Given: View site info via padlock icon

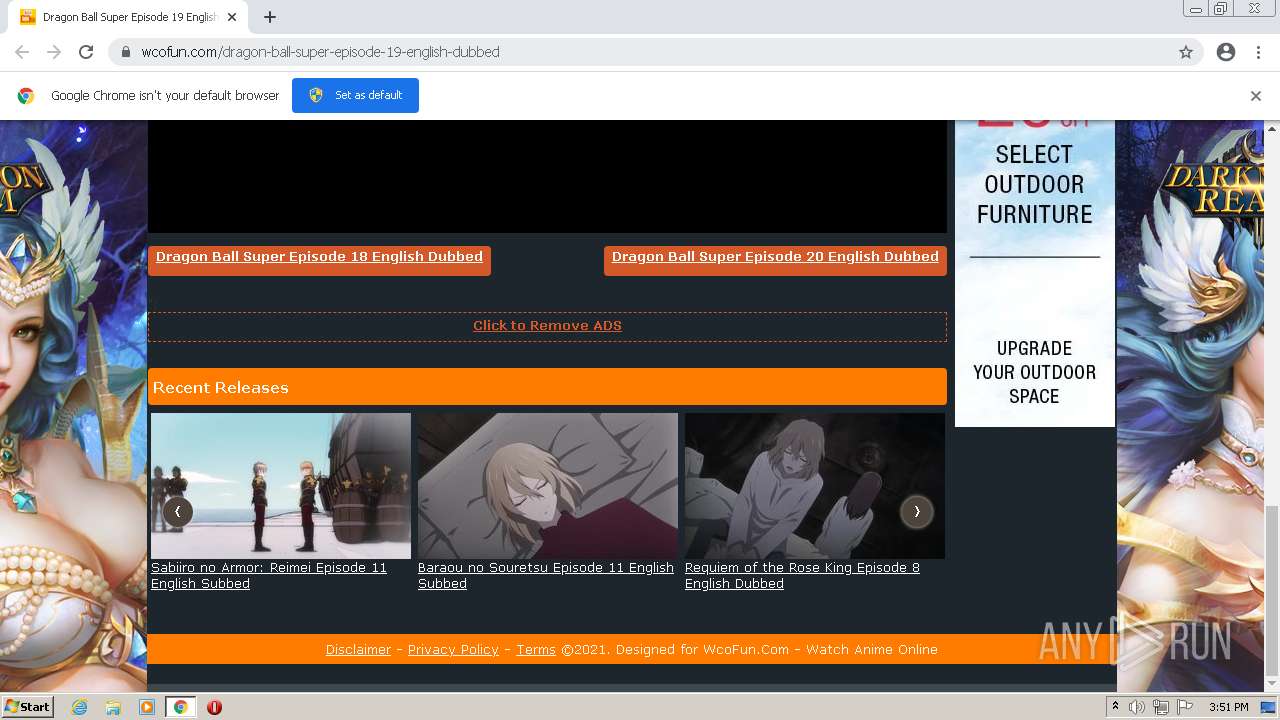Looking at the screenshot, I should [x=126, y=52].
